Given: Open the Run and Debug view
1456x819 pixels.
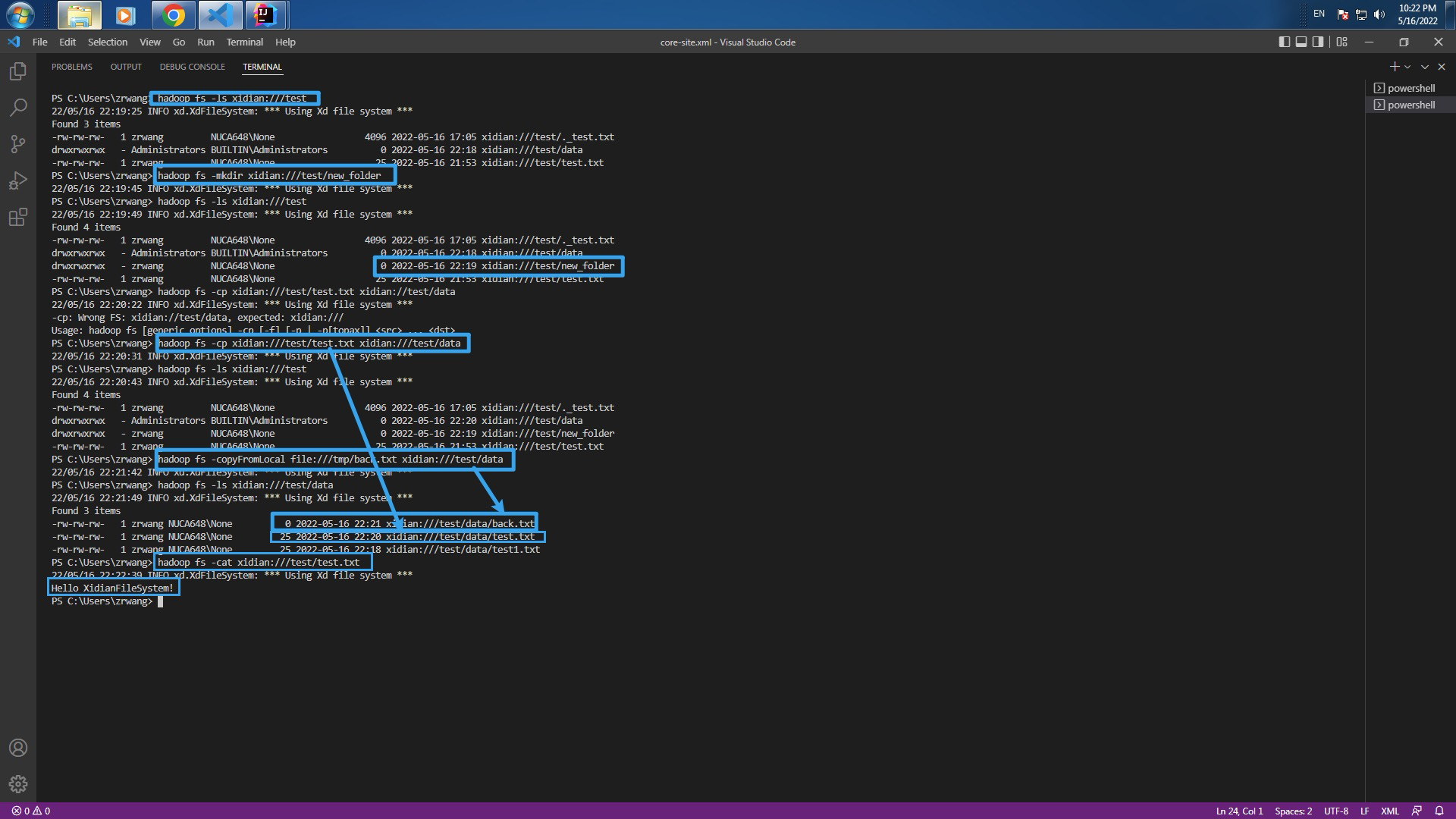Looking at the screenshot, I should click(18, 180).
